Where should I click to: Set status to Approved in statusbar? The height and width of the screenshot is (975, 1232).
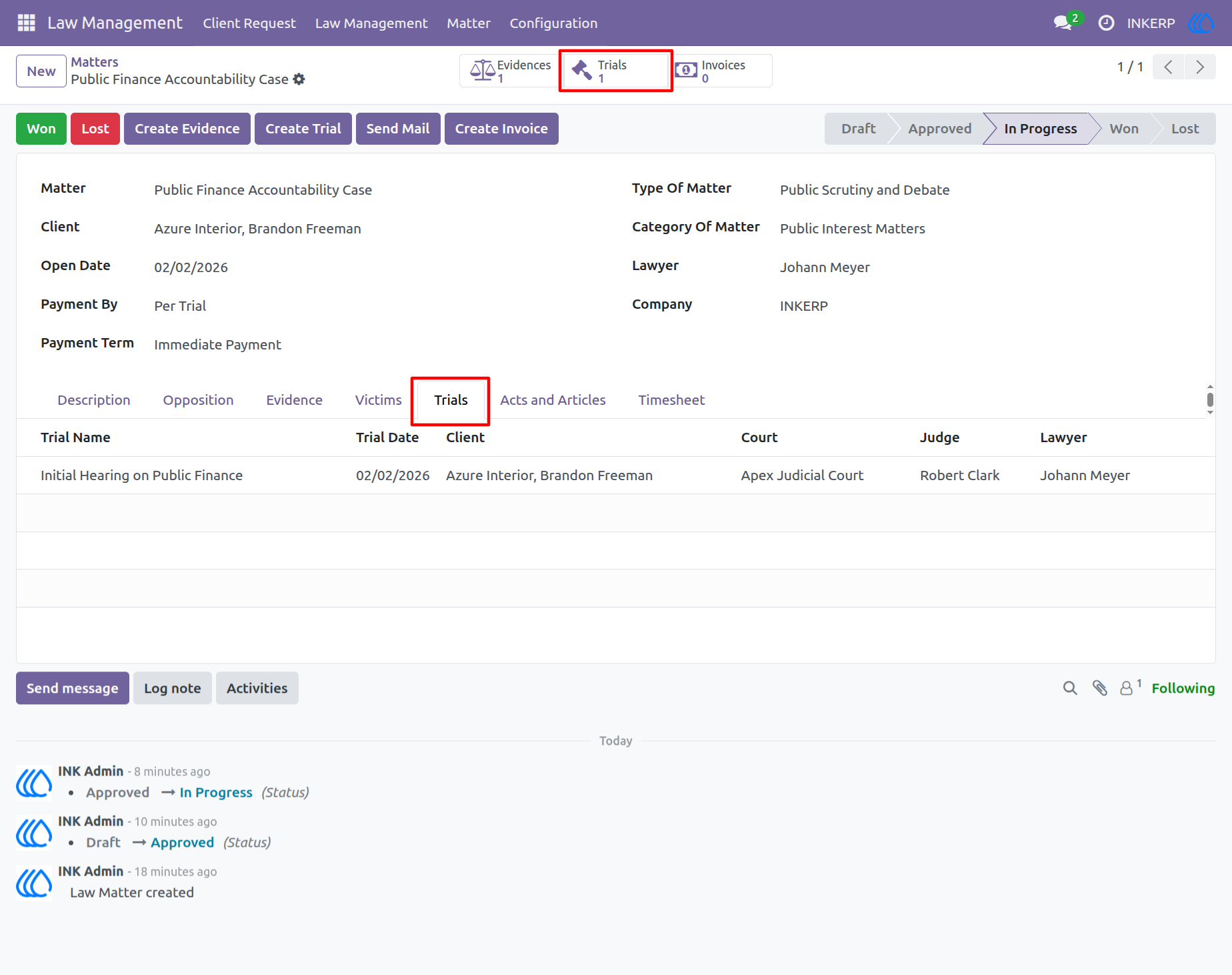pyautogui.click(x=939, y=129)
